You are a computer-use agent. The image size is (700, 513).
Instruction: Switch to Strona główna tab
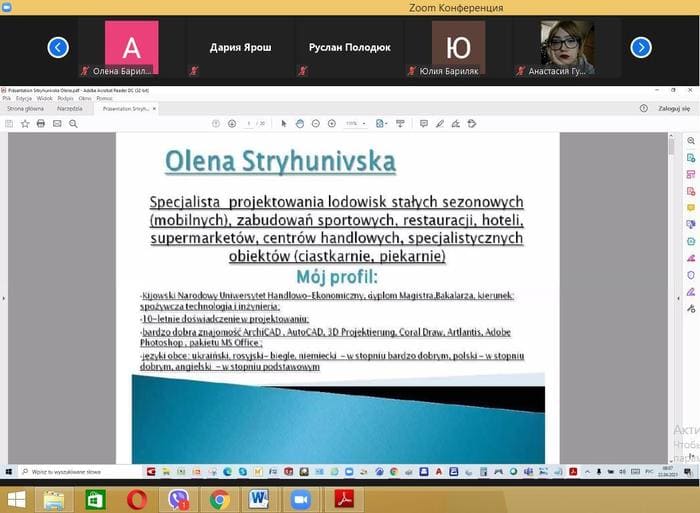[25, 108]
